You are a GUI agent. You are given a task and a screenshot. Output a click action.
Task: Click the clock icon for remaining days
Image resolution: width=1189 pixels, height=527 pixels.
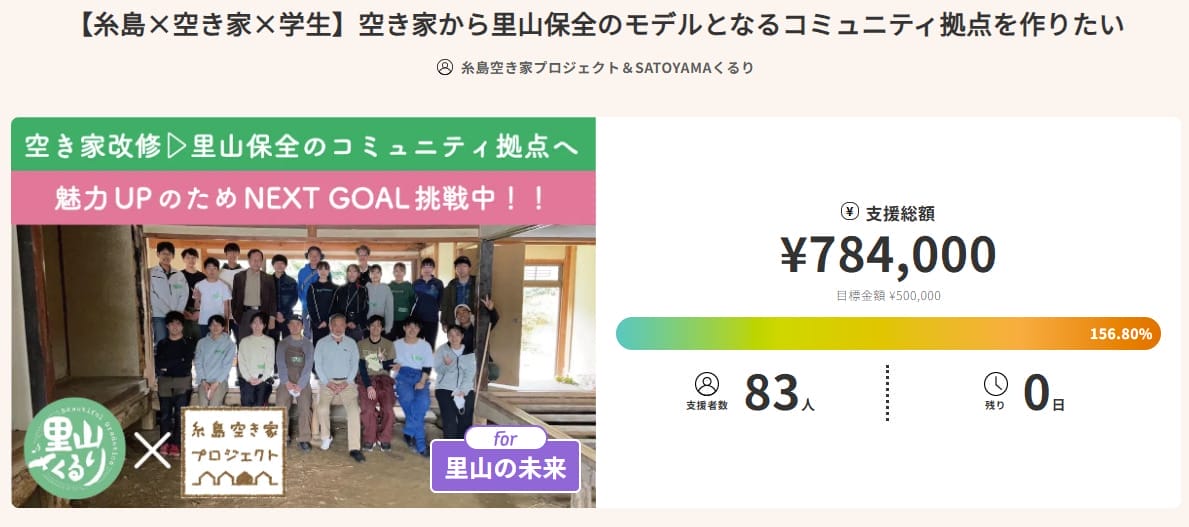click(995, 384)
